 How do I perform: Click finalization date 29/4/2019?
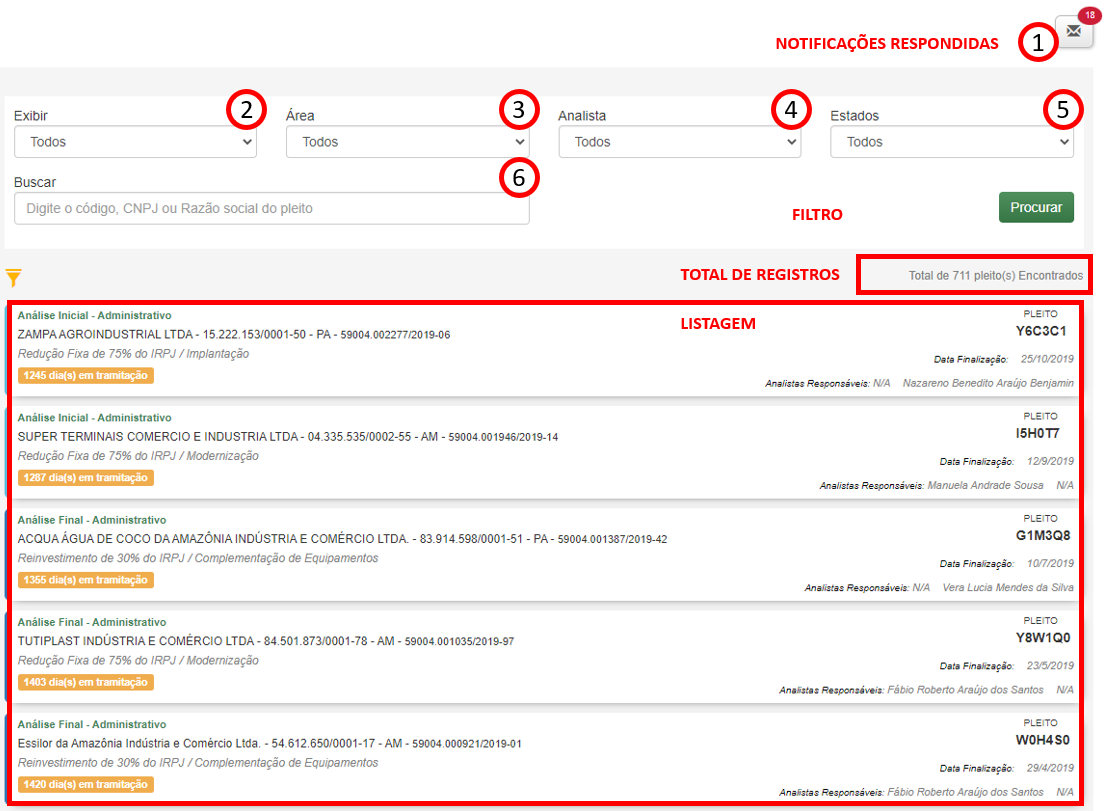[1050, 768]
